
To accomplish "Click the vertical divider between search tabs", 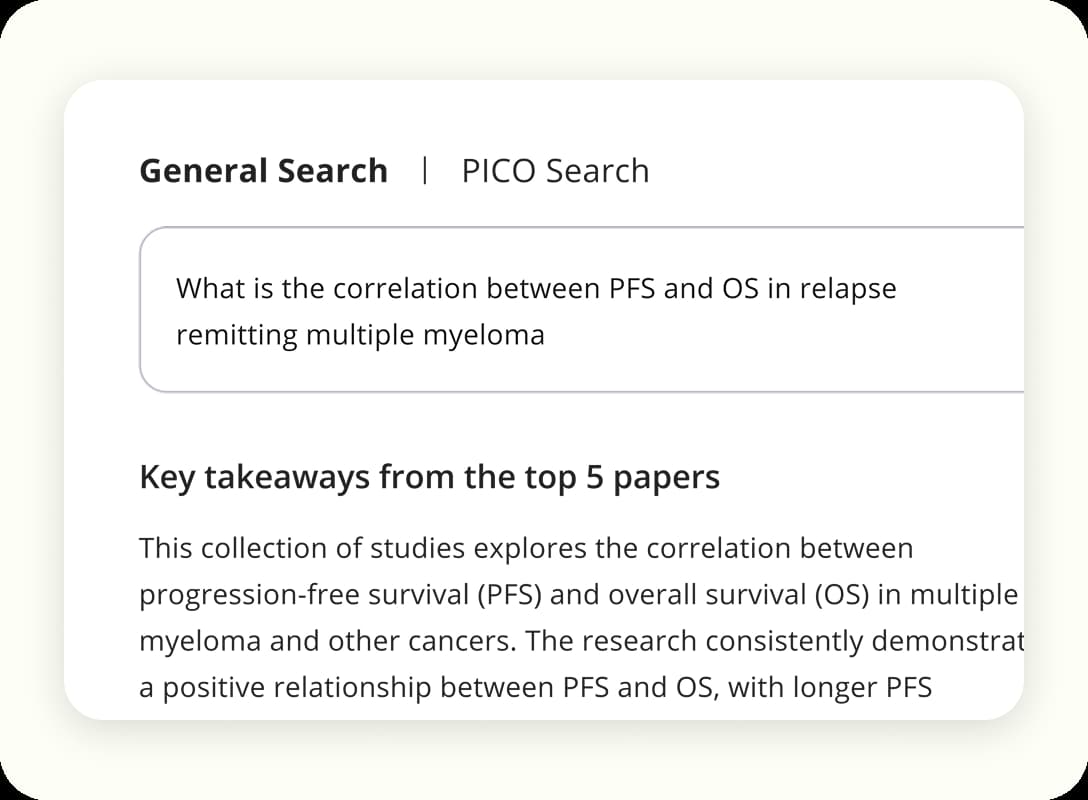I will pos(425,171).
